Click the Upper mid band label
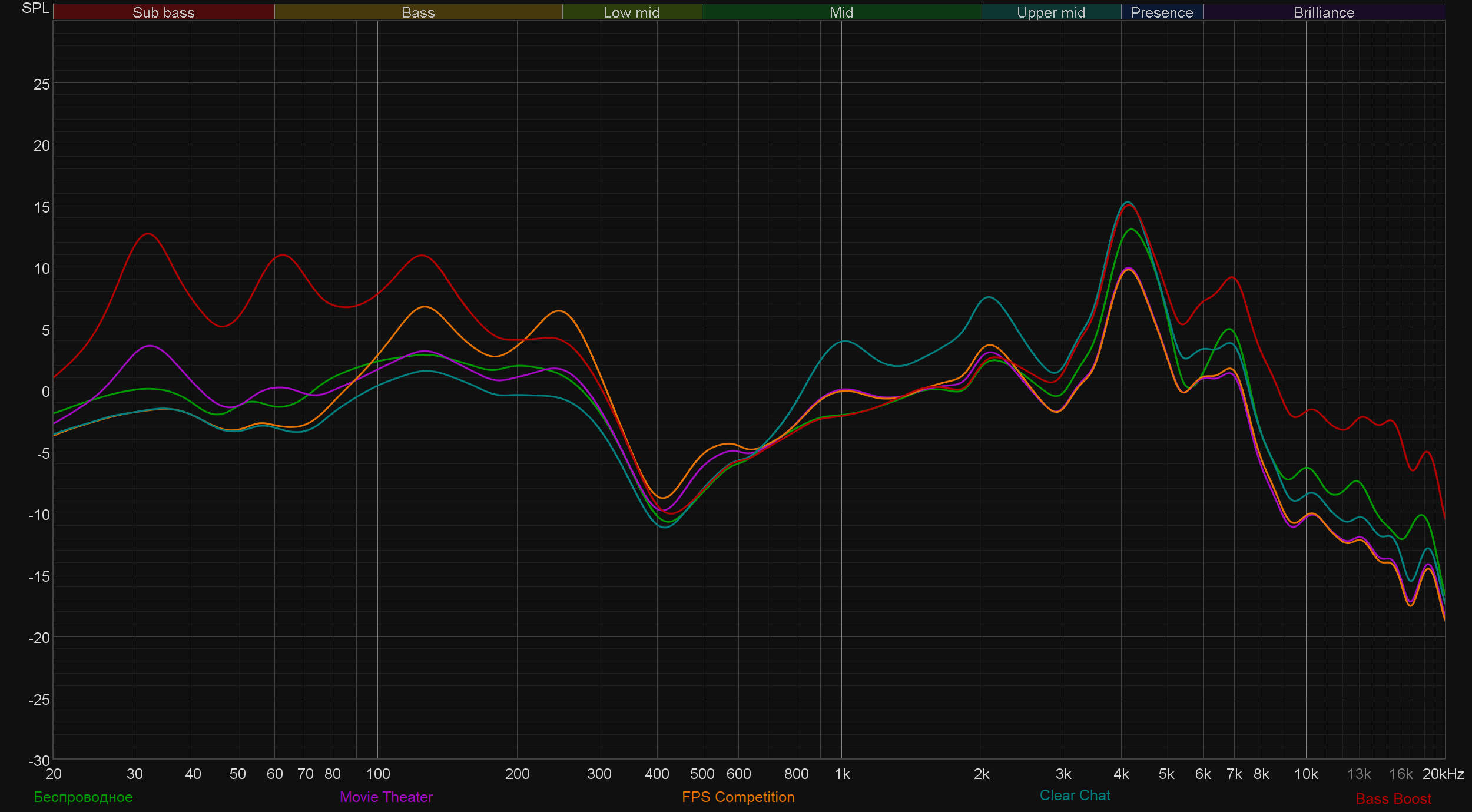This screenshot has width=1472, height=812. (x=1050, y=12)
